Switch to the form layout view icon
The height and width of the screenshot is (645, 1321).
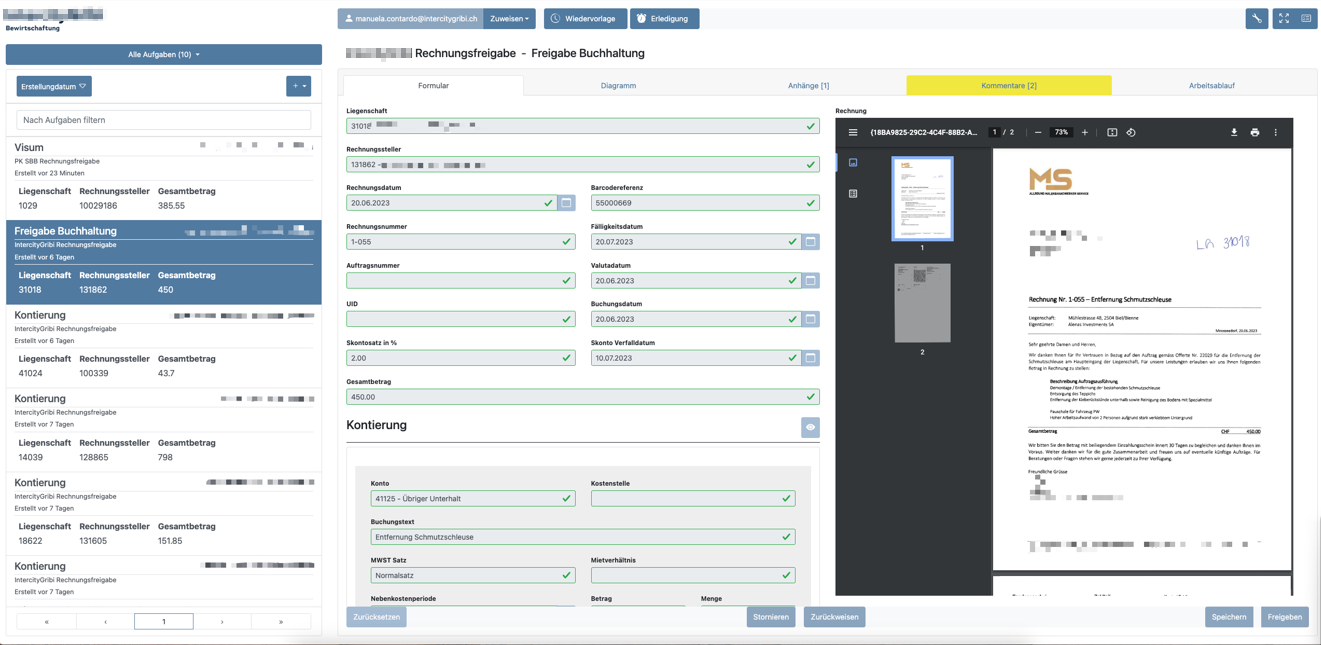[1307, 19]
